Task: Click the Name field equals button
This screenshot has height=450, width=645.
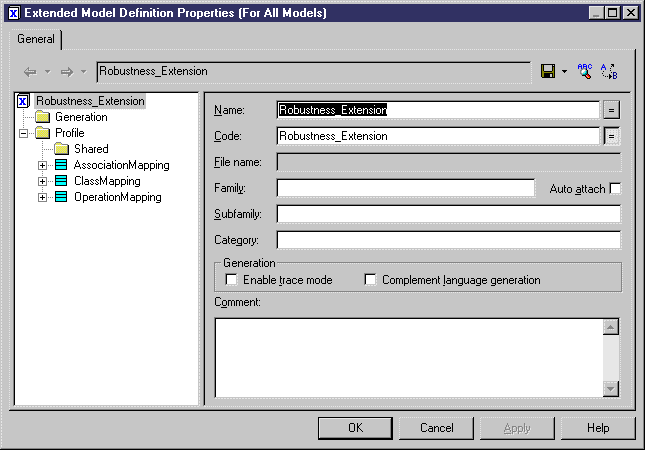Action: [x=612, y=110]
